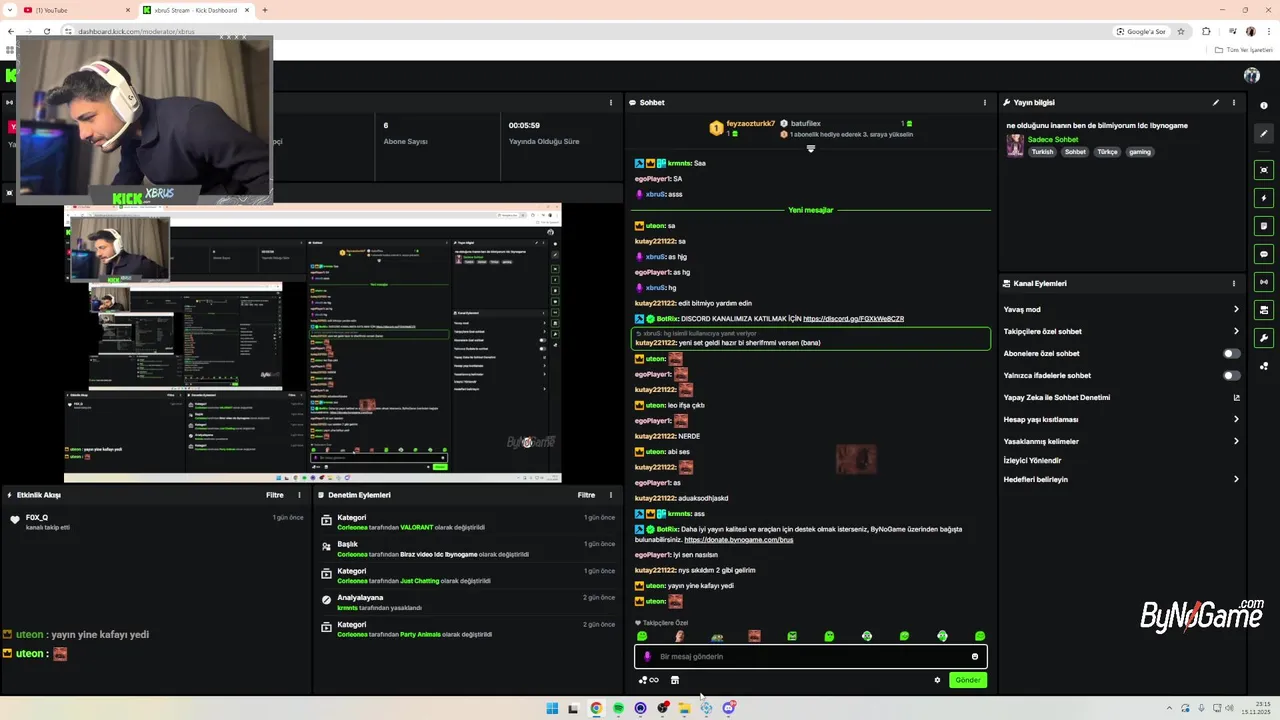This screenshot has width=1280, height=720.
Task: Click the Bir mesaj gönderin input
Action: coord(810,656)
